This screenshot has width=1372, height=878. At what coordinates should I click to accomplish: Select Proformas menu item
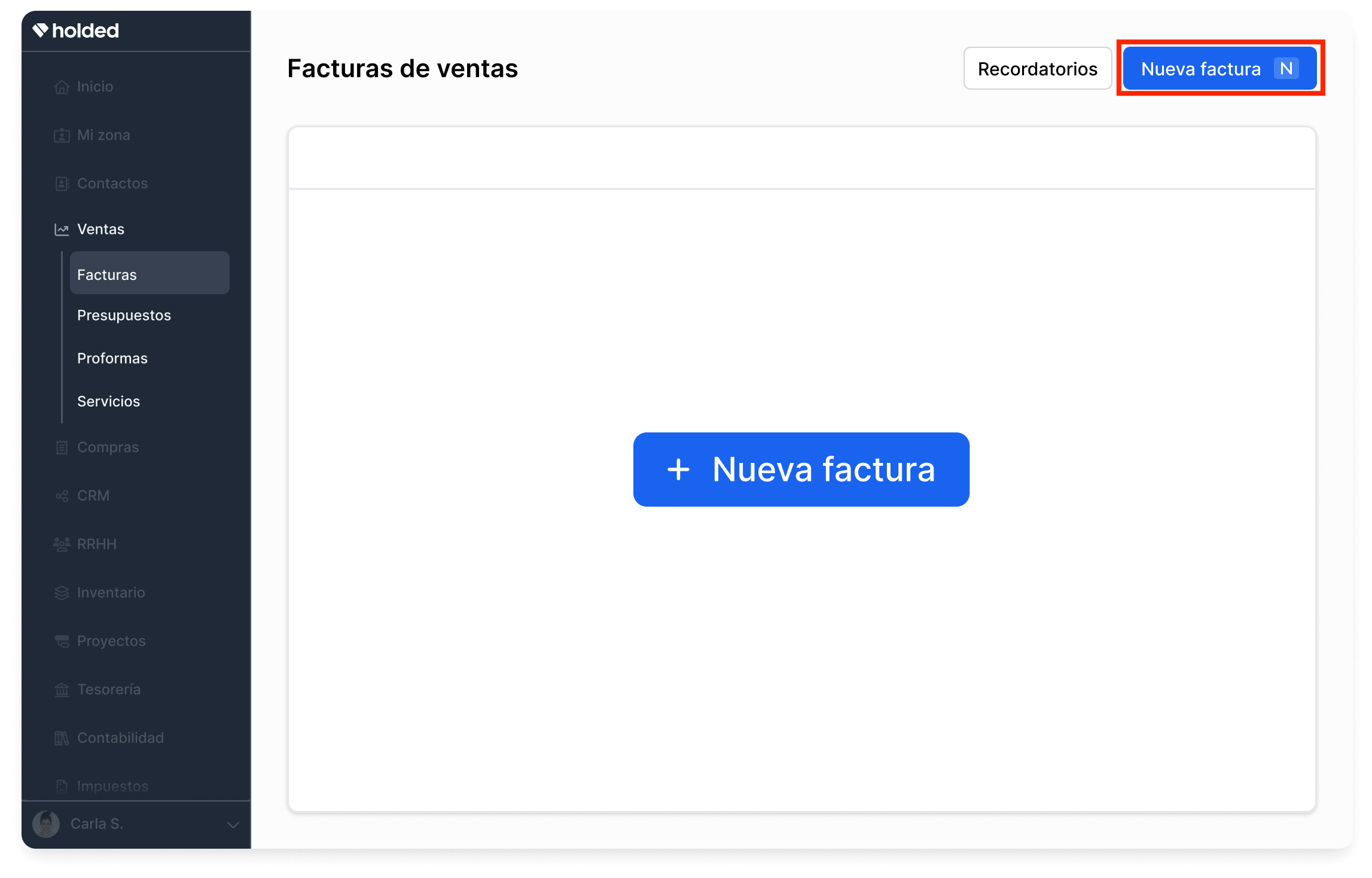pyautogui.click(x=112, y=358)
